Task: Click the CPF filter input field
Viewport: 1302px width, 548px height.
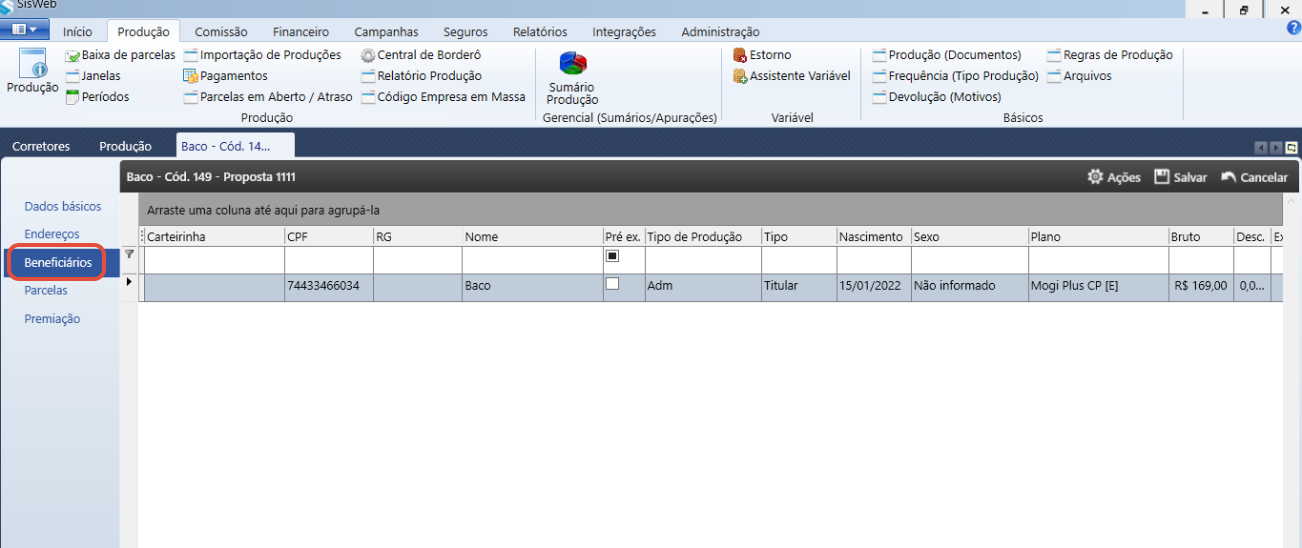Action: click(x=328, y=260)
